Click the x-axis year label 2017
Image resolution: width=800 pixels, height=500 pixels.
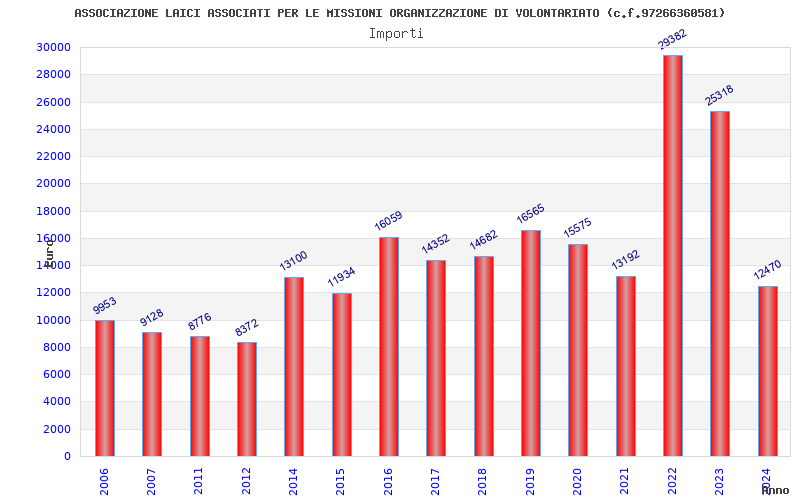(x=436, y=482)
